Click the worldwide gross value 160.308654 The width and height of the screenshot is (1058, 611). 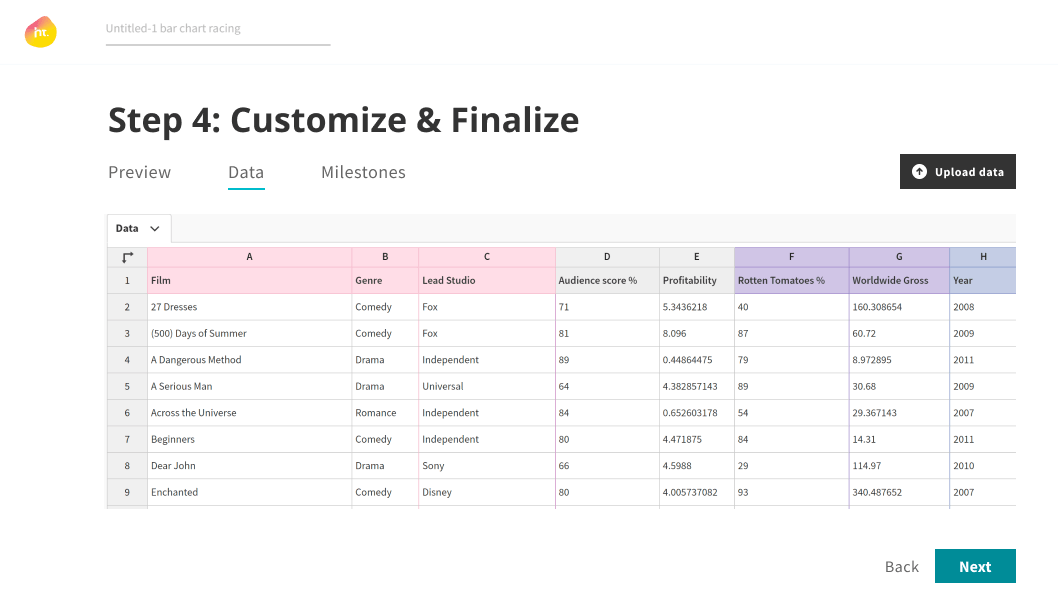pyautogui.click(x=899, y=307)
